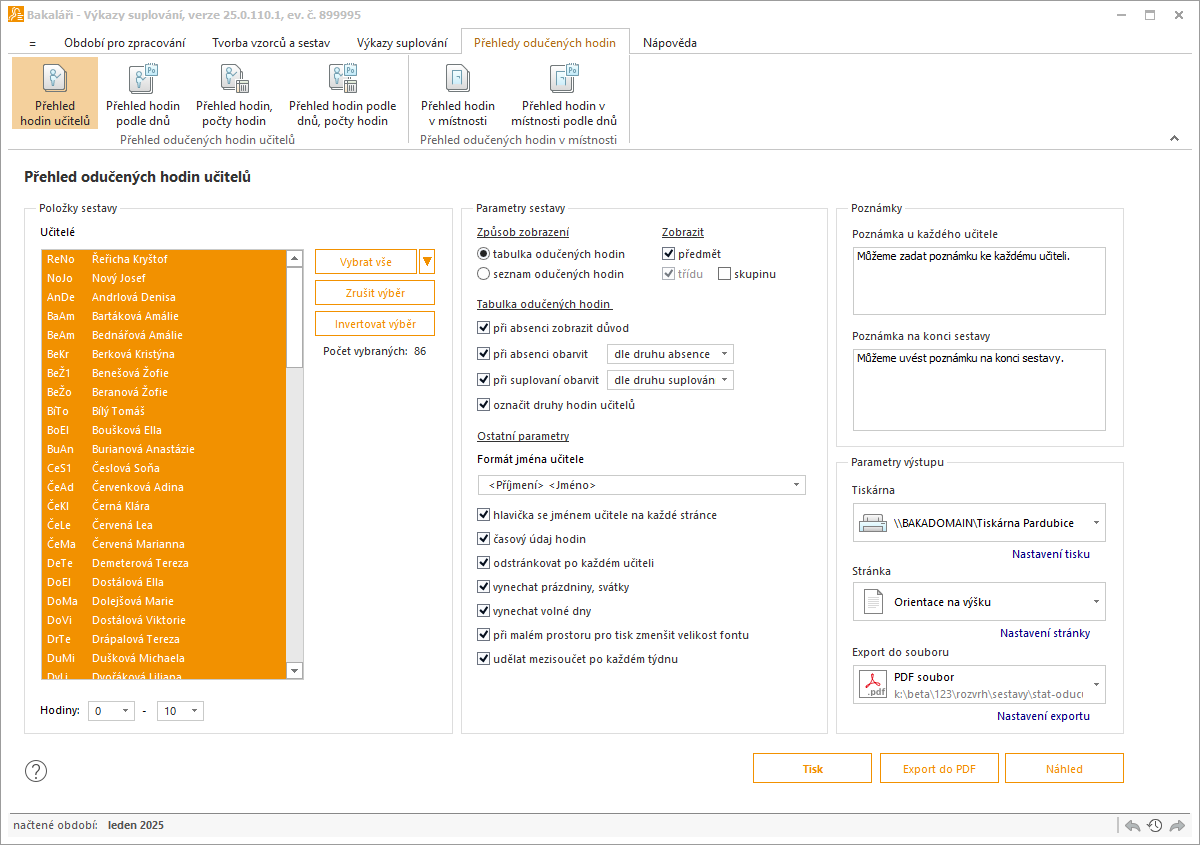Open Přehled hodin v místnosti
1200x845 pixels.
pos(458,93)
